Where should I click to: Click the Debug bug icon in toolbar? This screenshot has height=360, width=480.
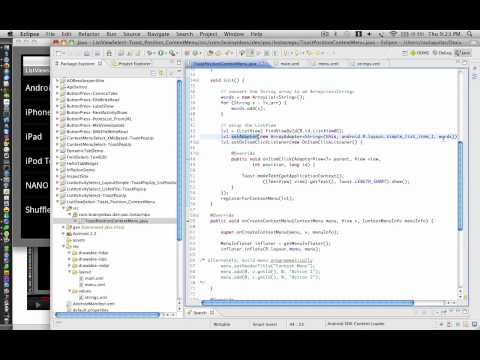pos(151,53)
